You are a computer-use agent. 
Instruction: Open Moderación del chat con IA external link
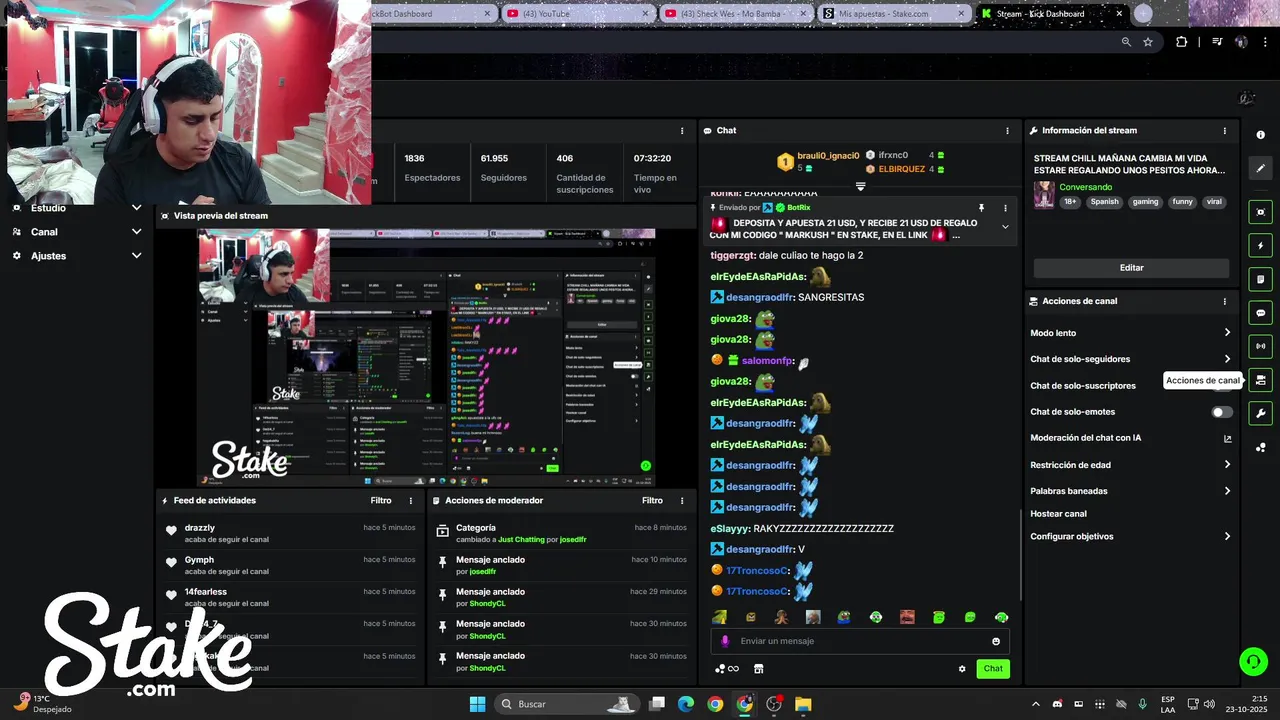coord(1228,438)
